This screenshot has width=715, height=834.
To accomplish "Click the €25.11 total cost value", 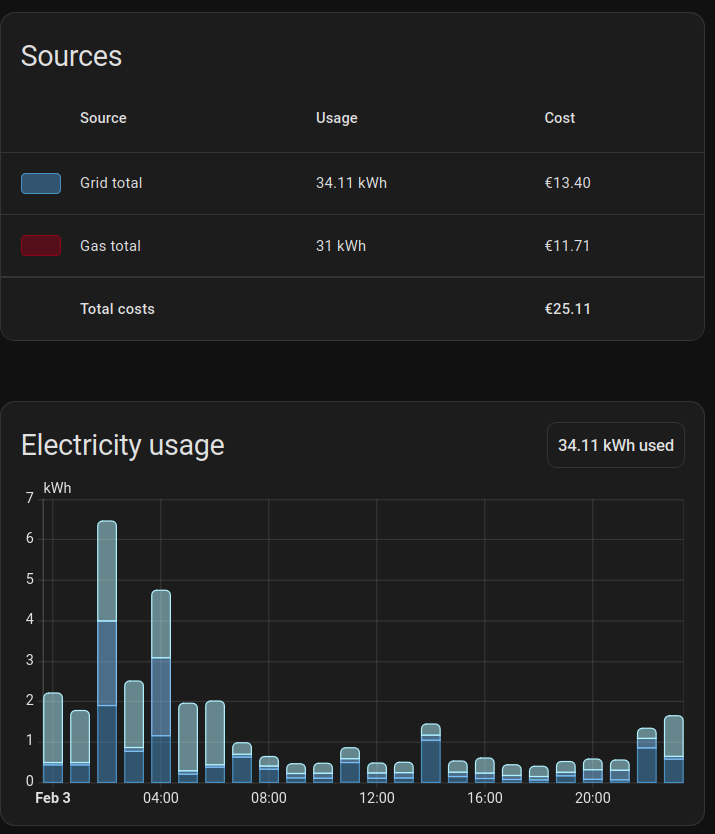I will tap(568, 309).
